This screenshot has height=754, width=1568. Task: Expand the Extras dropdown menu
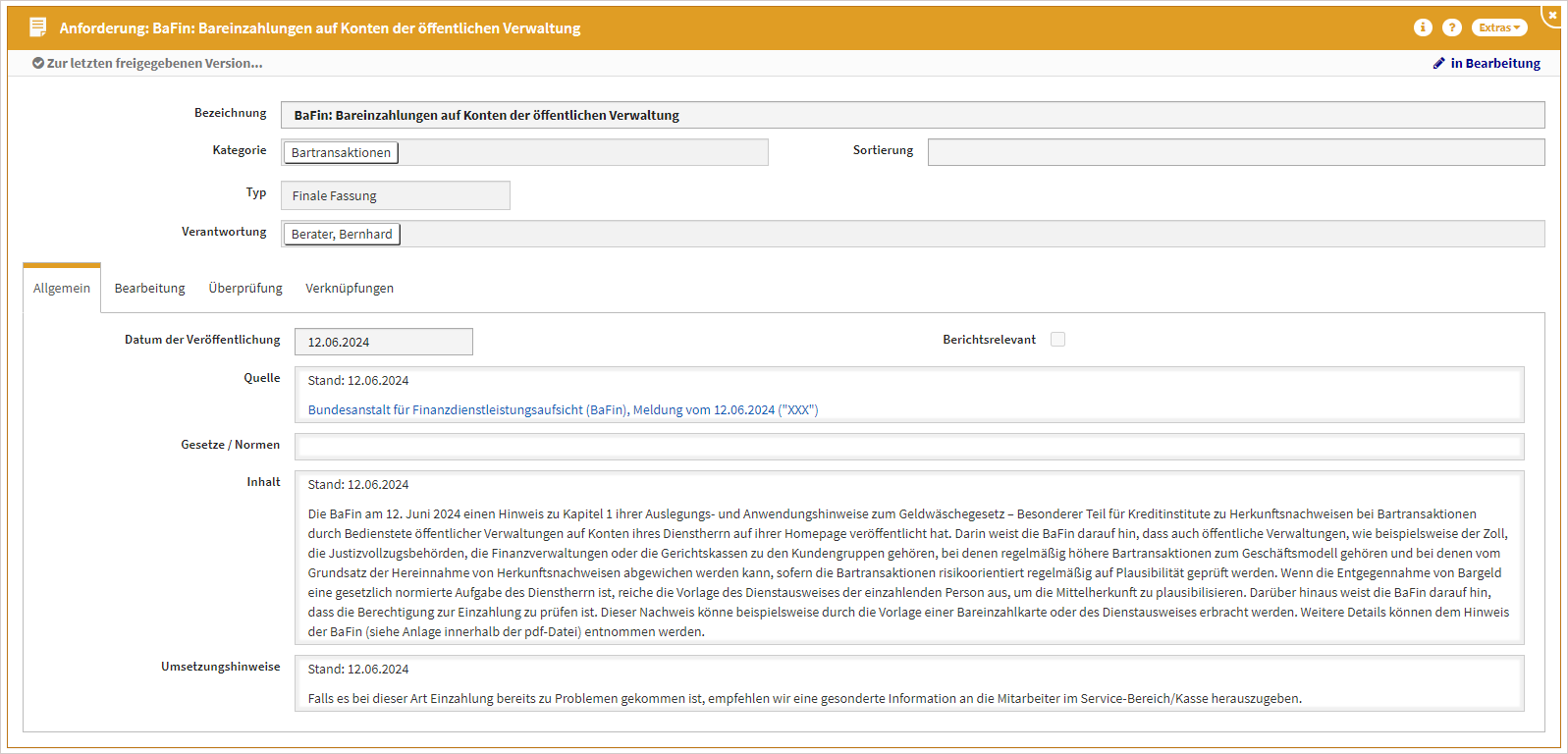pos(1498,27)
